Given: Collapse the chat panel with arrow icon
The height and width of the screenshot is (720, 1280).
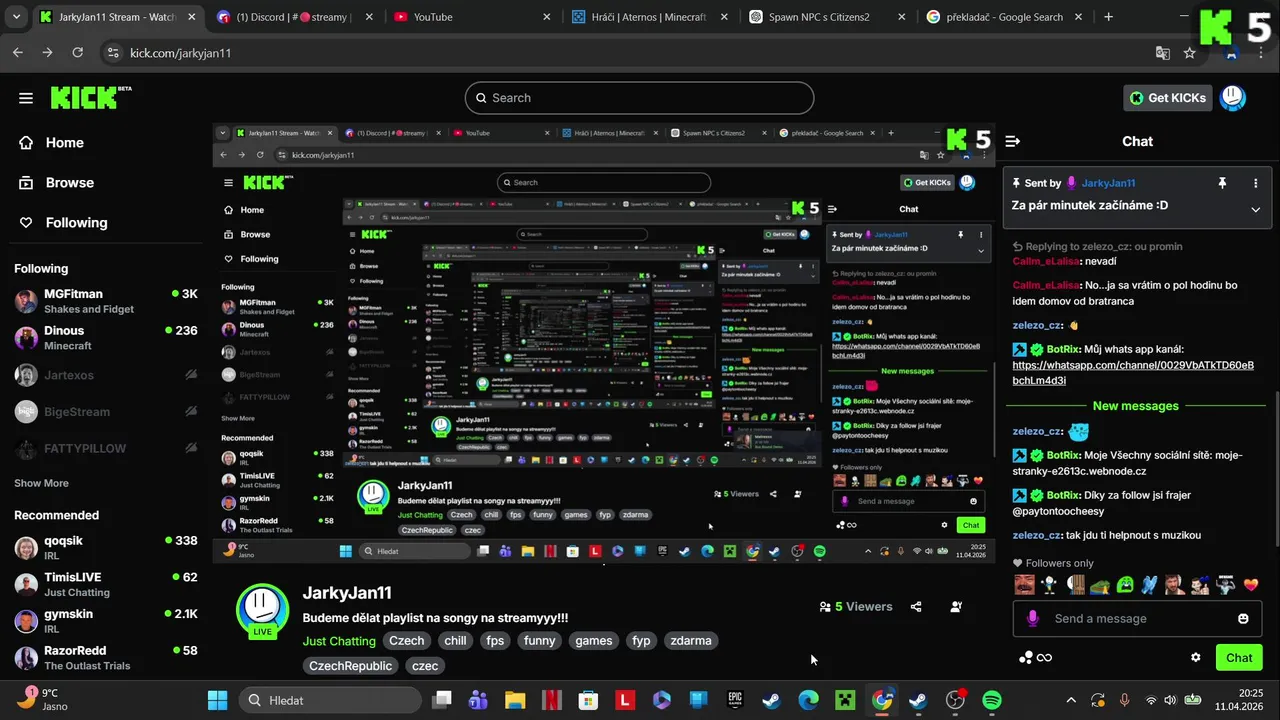Looking at the screenshot, I should pos(1012,142).
